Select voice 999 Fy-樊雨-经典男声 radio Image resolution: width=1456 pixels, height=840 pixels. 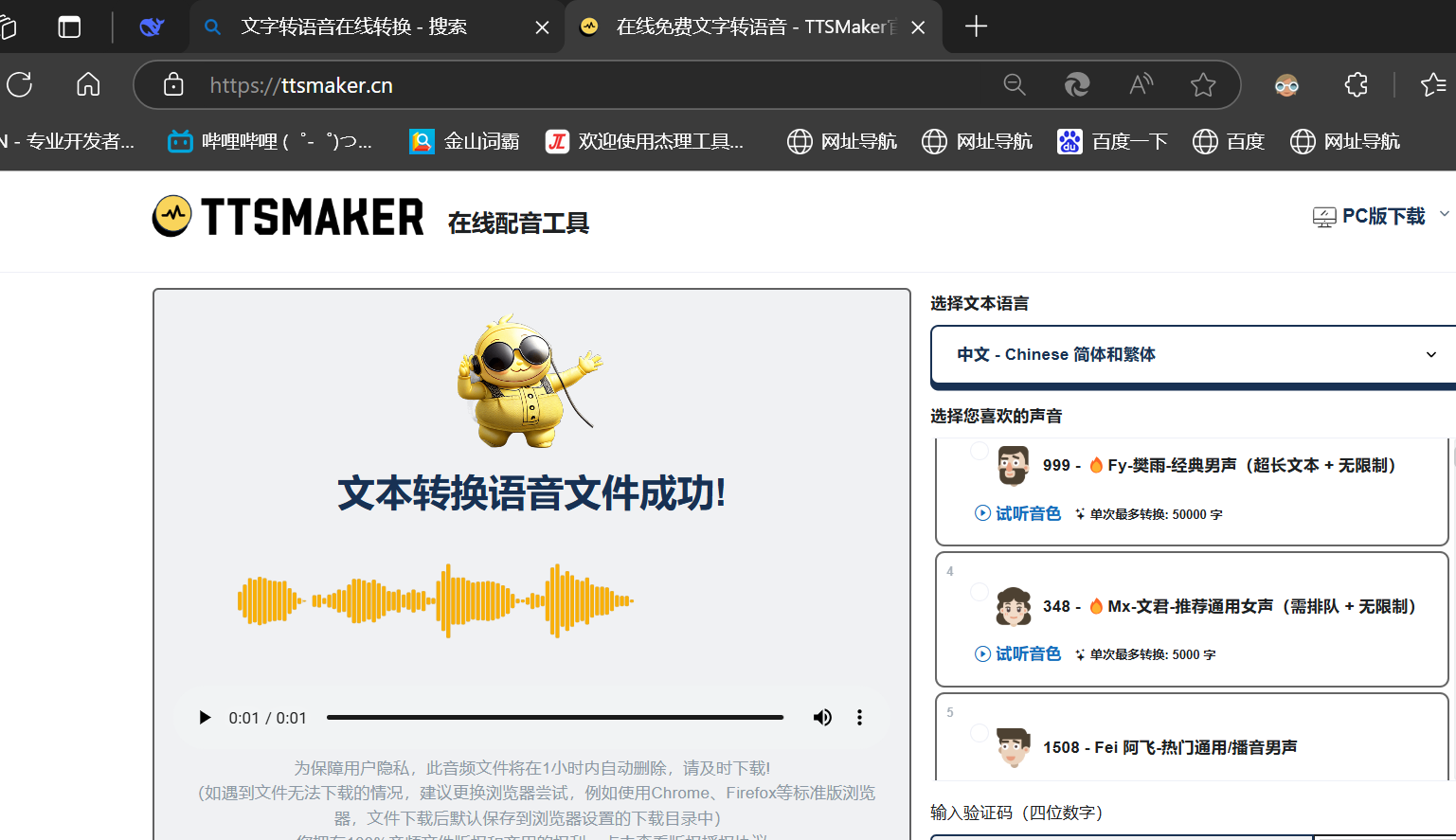pos(980,451)
